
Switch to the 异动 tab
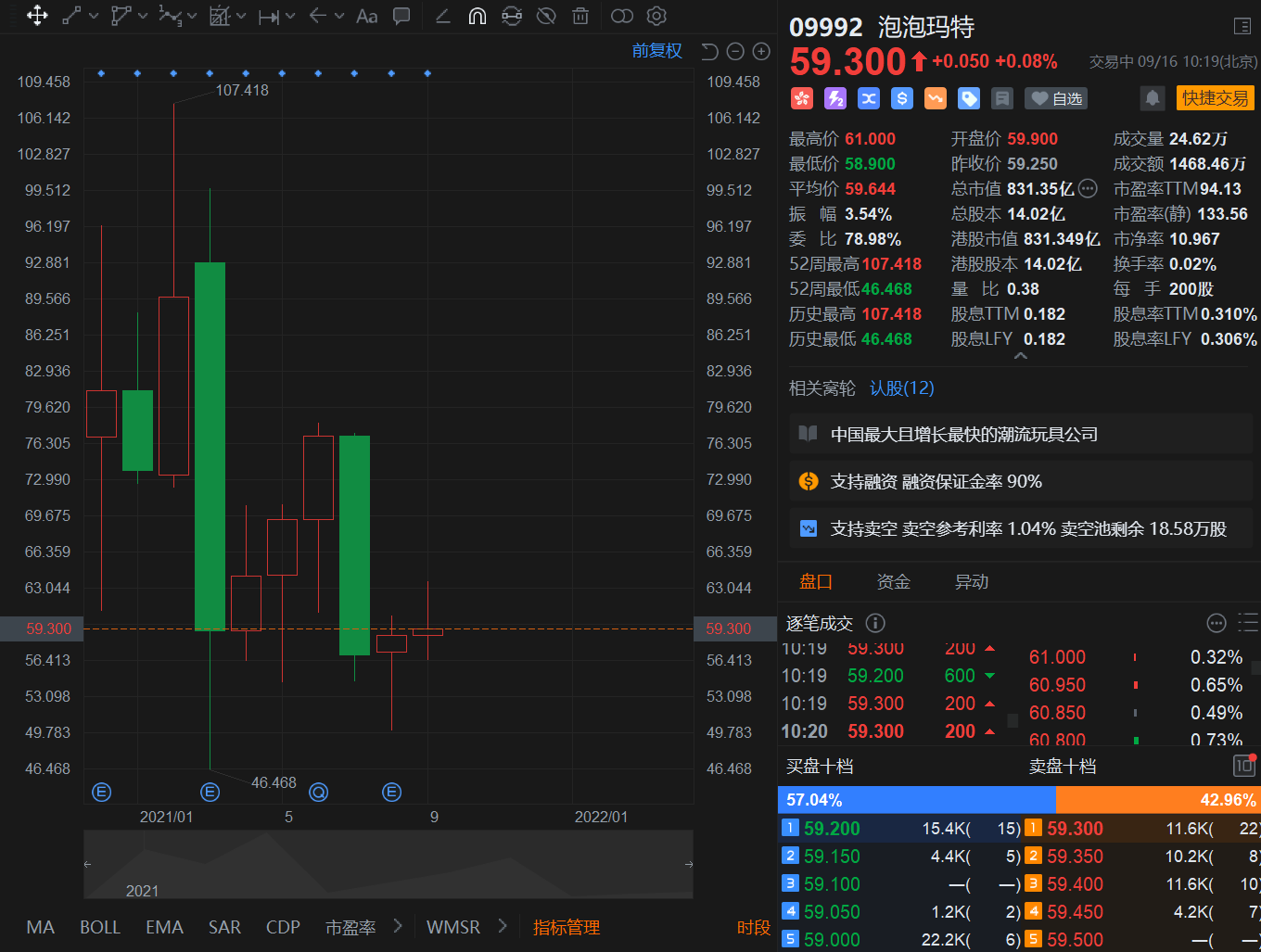pos(972,582)
